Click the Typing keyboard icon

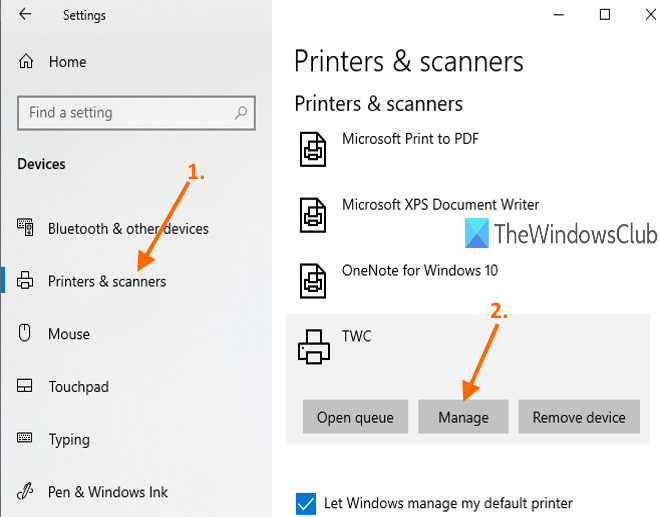tap(24, 438)
